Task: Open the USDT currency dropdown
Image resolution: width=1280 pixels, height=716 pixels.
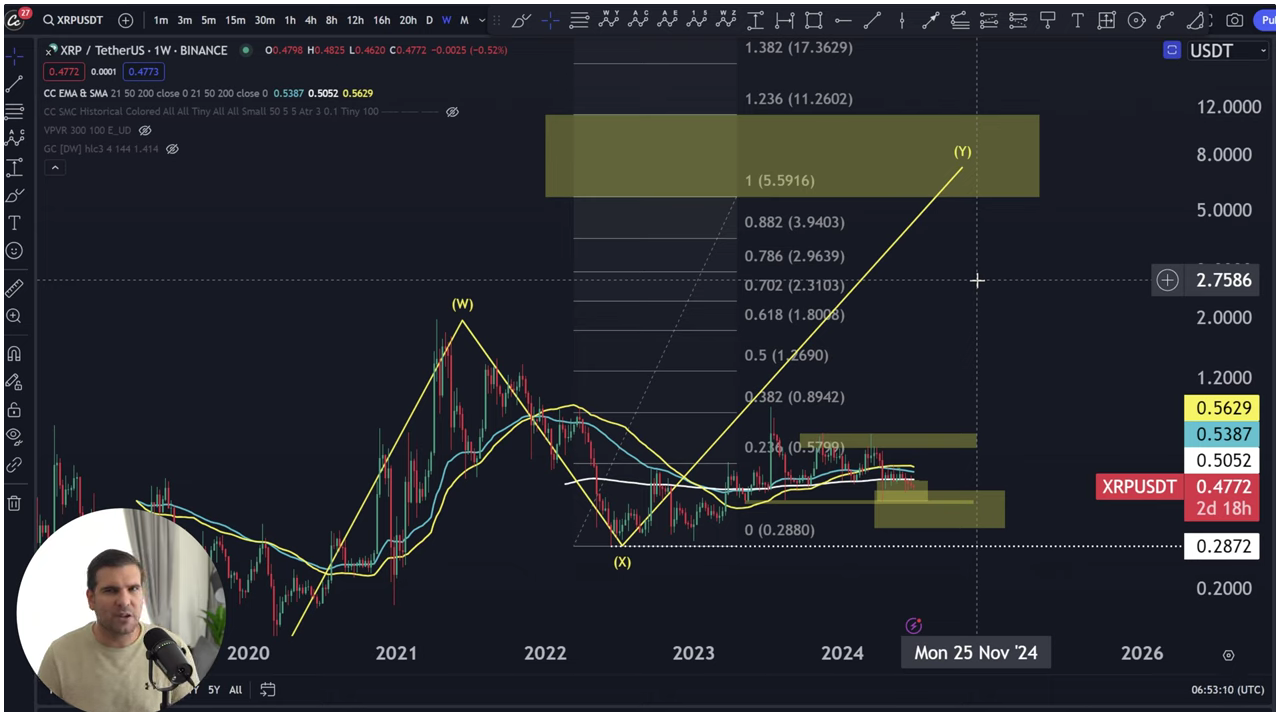Action: pos(1226,50)
